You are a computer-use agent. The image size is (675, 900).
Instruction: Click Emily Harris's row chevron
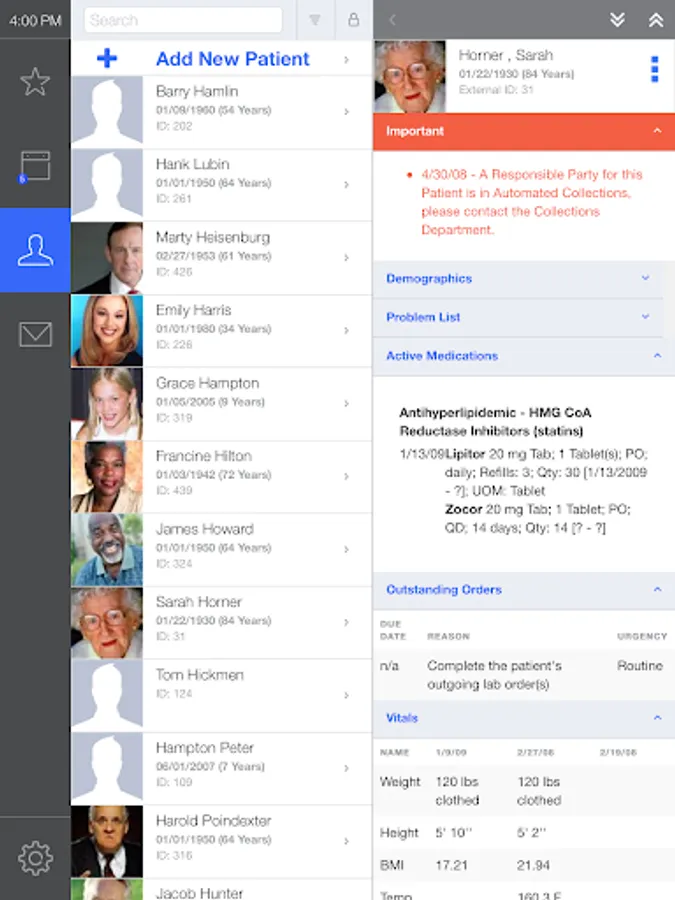tap(346, 330)
